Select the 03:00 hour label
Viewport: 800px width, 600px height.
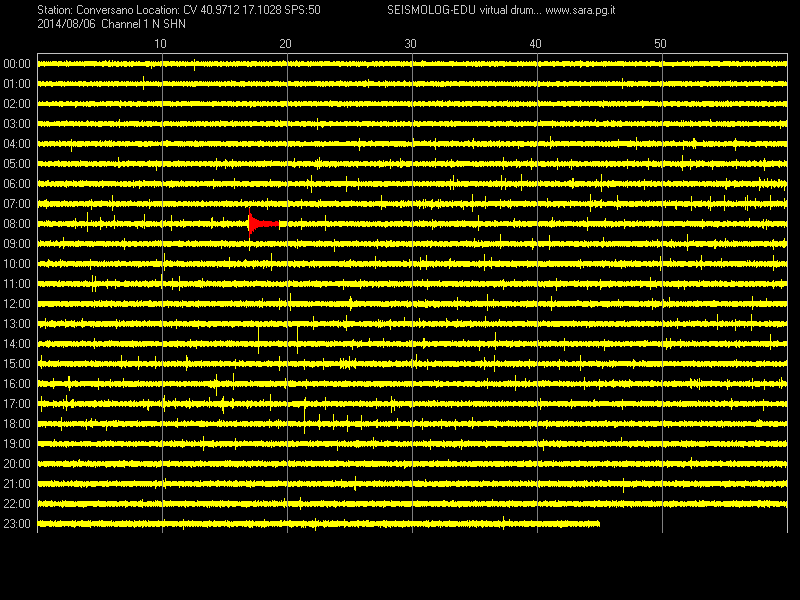pos(17,124)
